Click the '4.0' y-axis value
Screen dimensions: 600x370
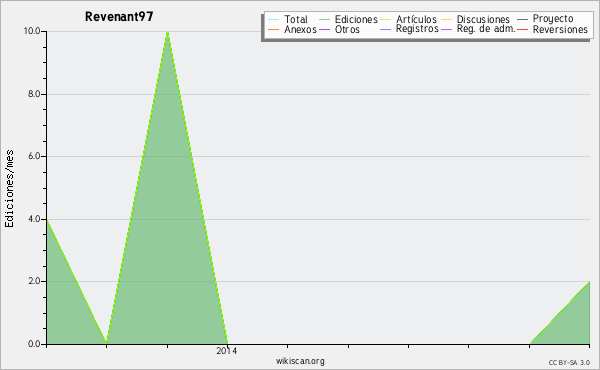point(34,219)
